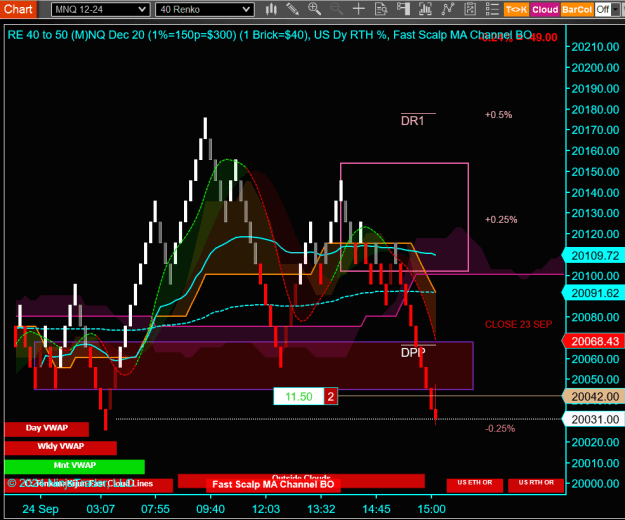625x520 pixels.
Task: Click the 20000.00 price axis label
Action: tap(595, 483)
